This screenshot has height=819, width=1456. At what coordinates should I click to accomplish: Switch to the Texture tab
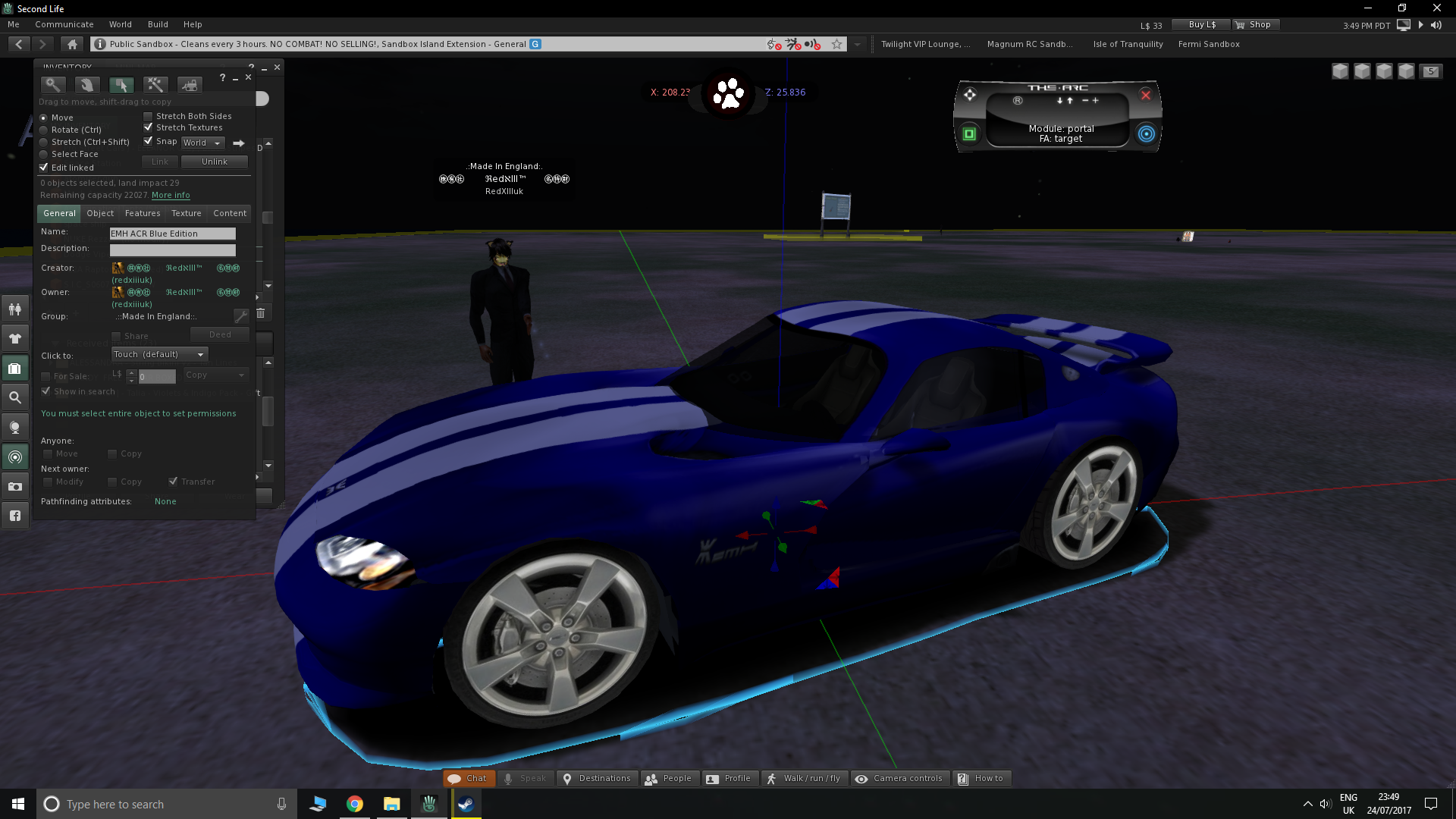[x=187, y=213]
